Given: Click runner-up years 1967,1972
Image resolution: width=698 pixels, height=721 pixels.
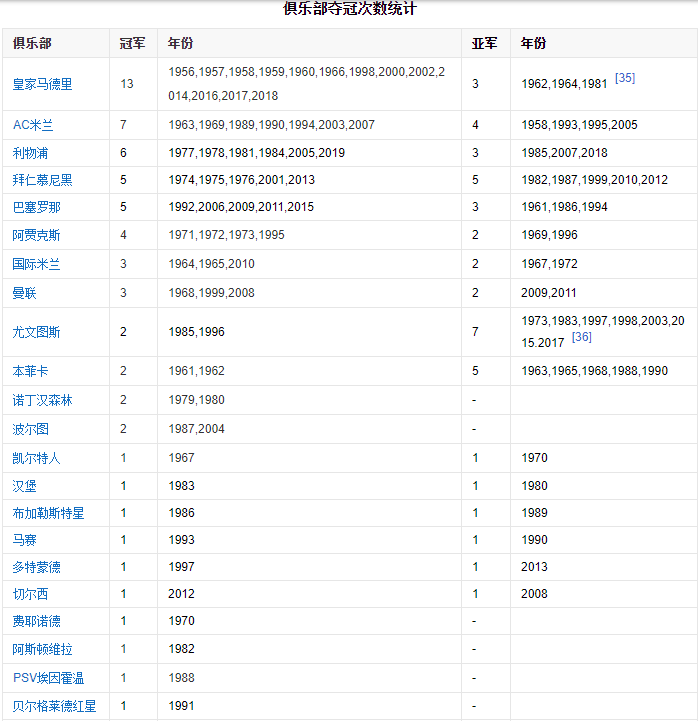Looking at the screenshot, I should point(549,264).
